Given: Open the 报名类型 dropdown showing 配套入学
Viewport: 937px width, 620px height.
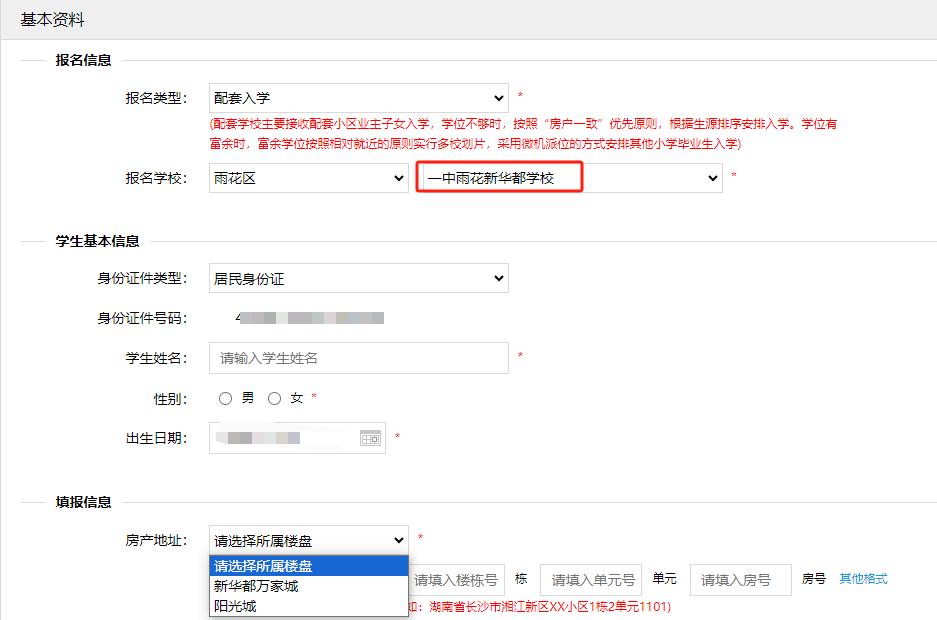Looking at the screenshot, I should 359,98.
